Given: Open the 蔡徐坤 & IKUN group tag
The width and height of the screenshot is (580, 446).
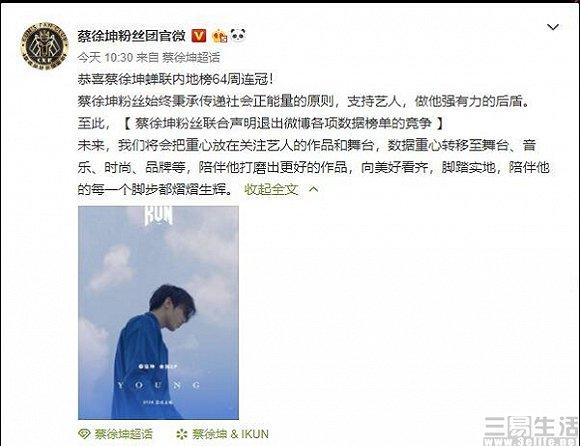Looking at the screenshot, I should (x=230, y=434).
